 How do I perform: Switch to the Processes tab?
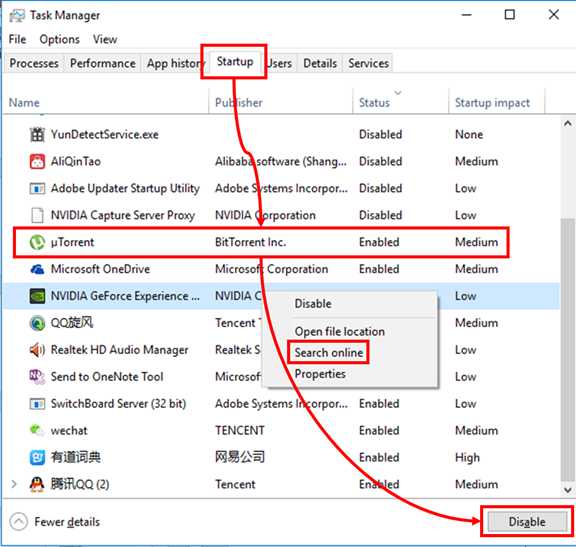coord(34,63)
